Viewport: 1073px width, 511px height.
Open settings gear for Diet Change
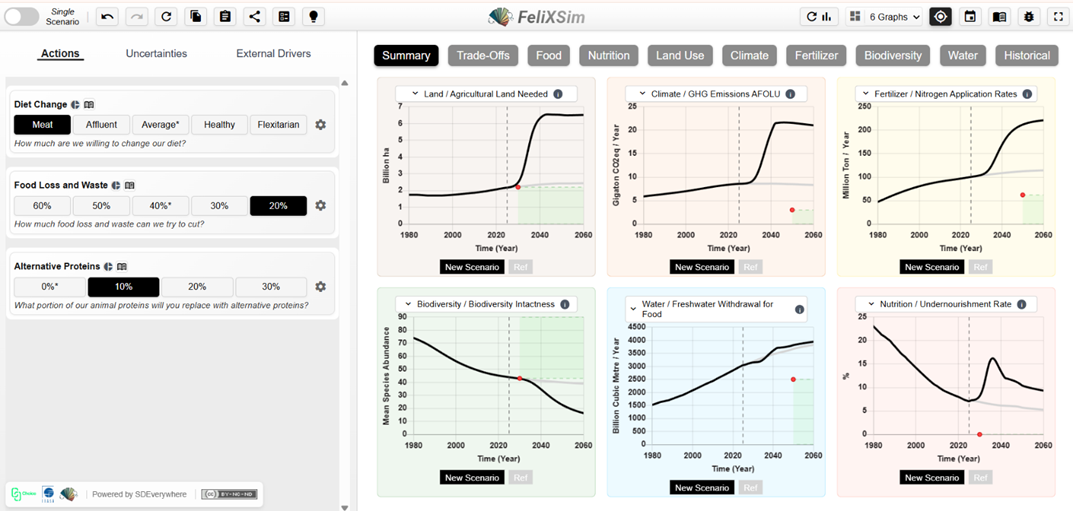coord(320,125)
